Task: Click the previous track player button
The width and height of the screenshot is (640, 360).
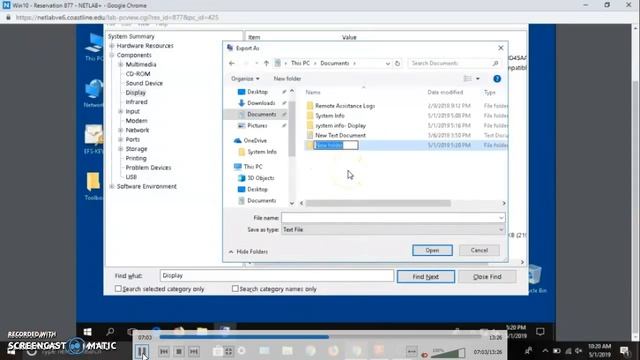Action: 164,351
